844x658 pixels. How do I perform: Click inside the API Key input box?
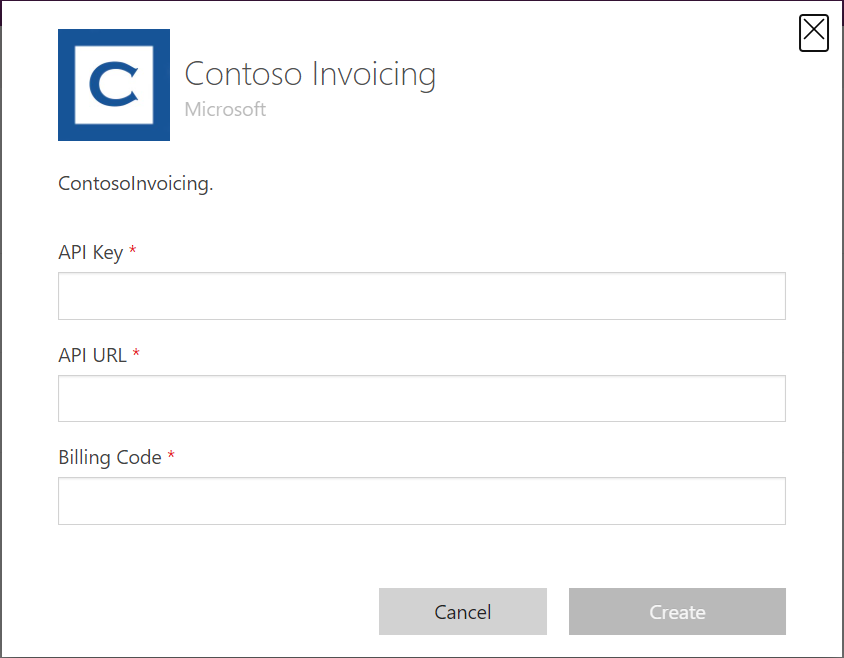[x=421, y=296]
